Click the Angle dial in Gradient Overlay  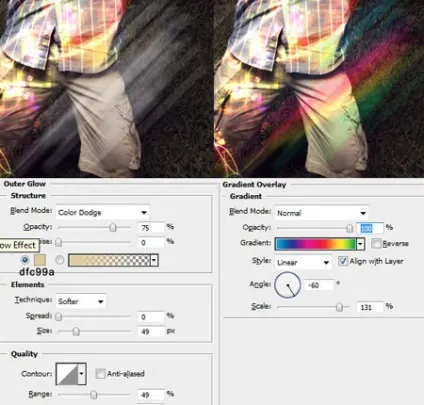pyautogui.click(x=287, y=285)
